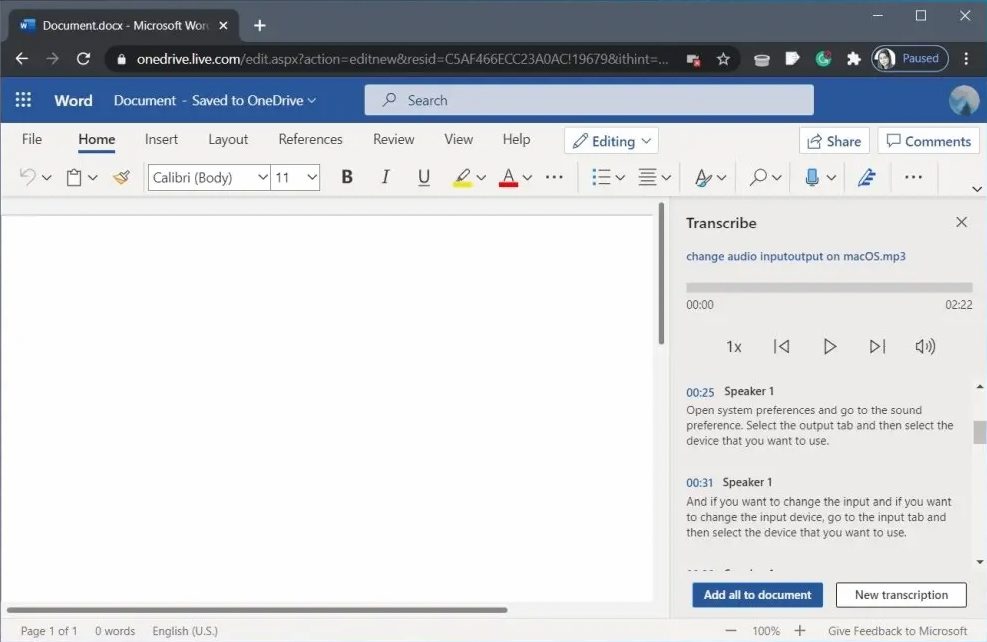Viewport: 987px width, 642px height.
Task: Expand bullet list style arrow
Action: (x=620, y=178)
